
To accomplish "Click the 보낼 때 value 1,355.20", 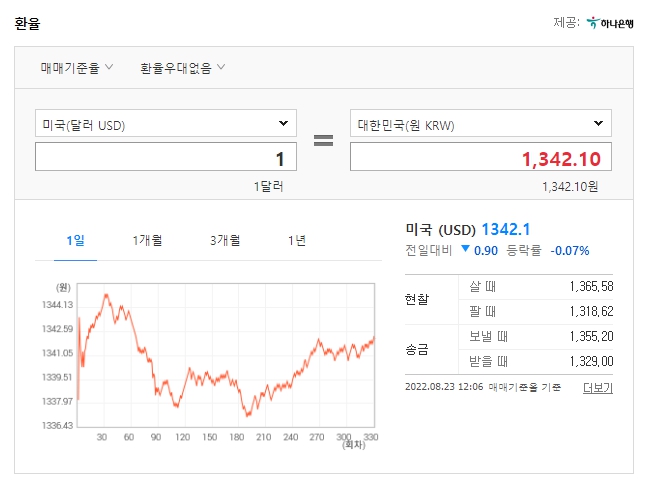I will click(x=591, y=336).
